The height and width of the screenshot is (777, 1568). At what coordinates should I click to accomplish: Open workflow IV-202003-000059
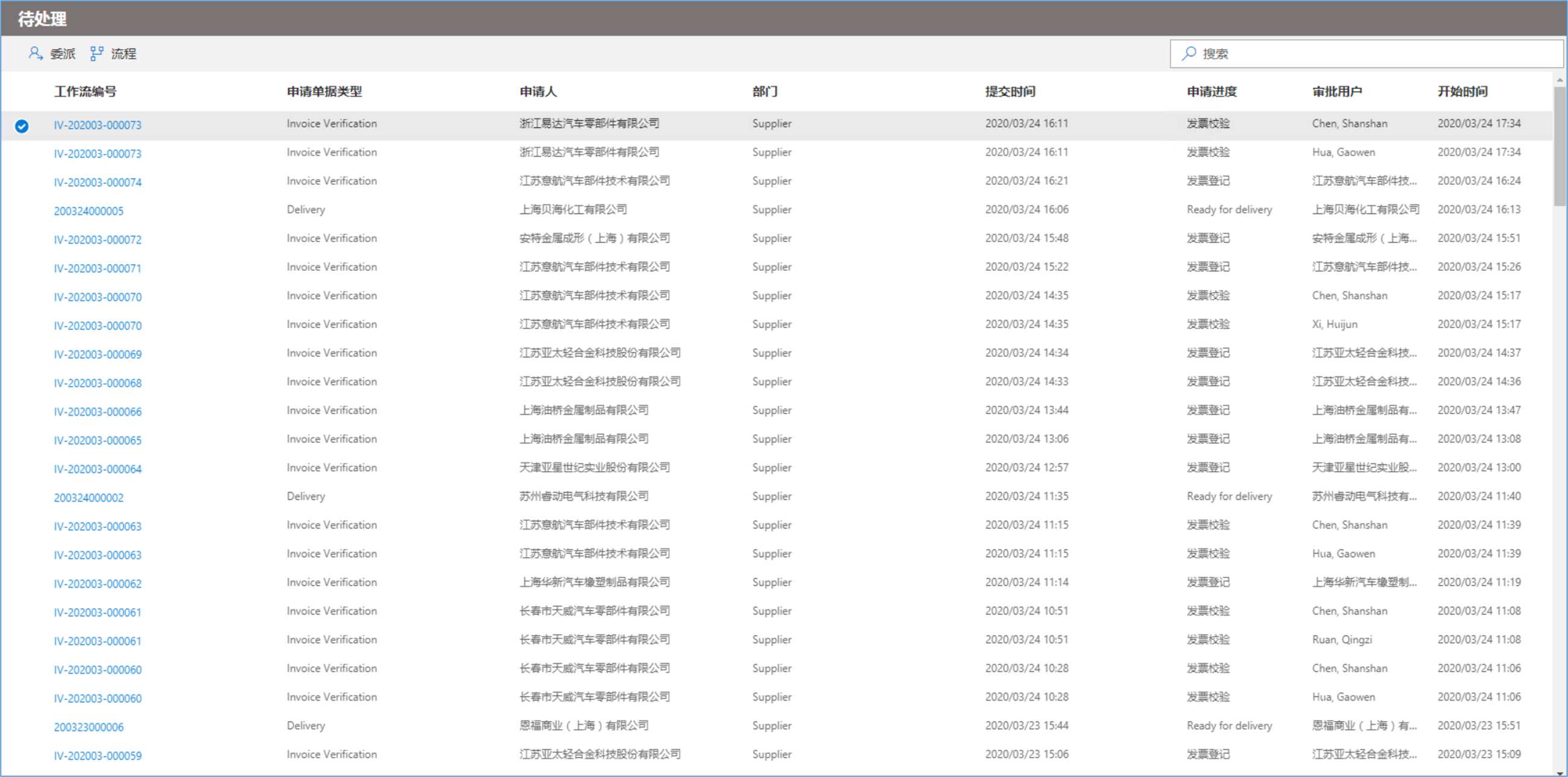click(97, 756)
